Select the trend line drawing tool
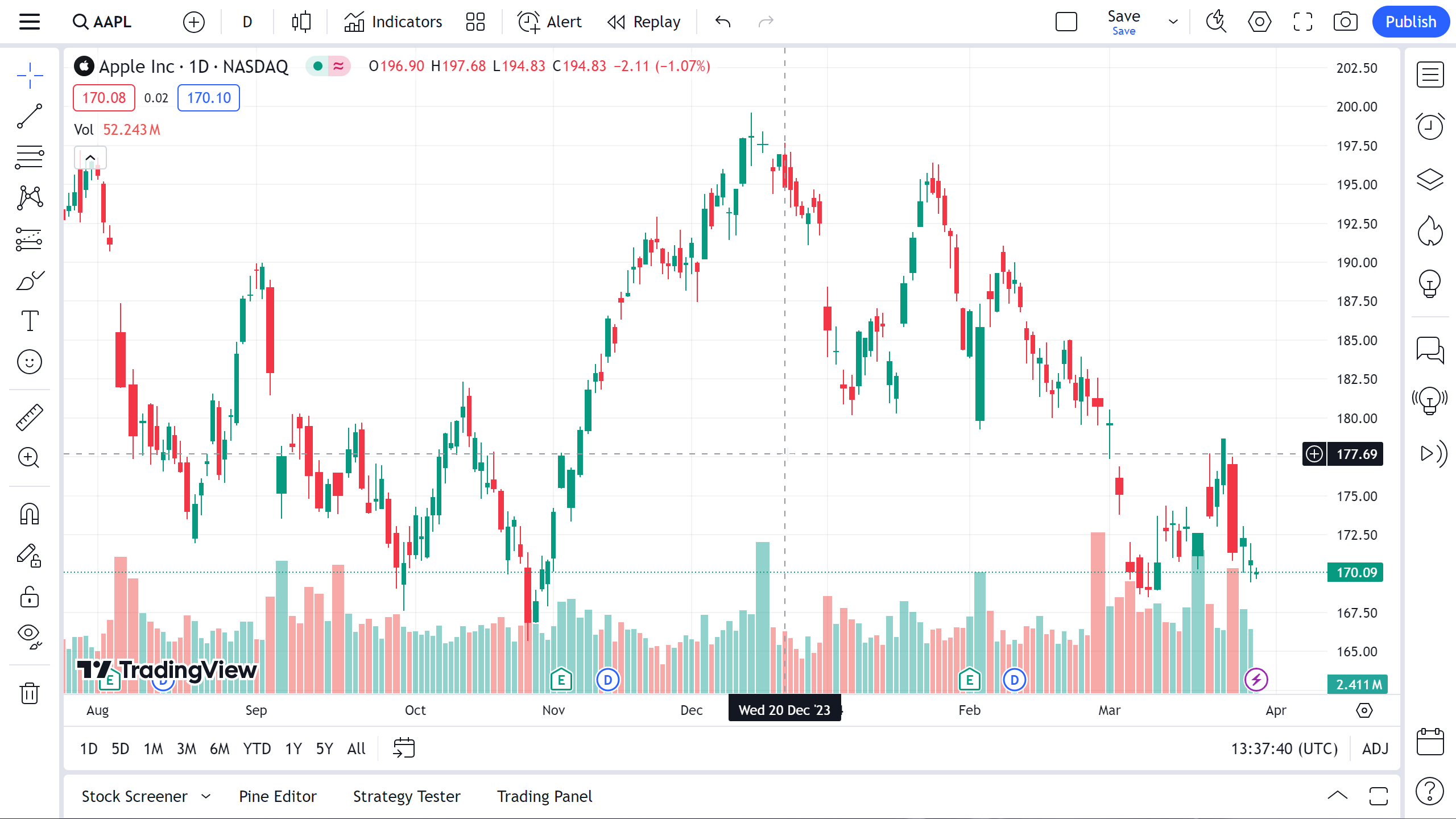 (x=30, y=116)
